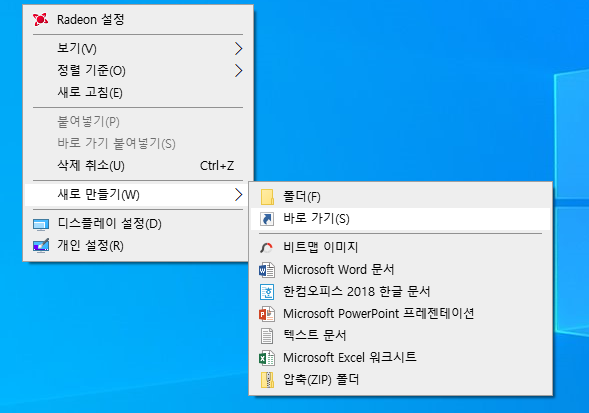Create a new Microsoft PowerPoint 프레젠테이션

400,314
